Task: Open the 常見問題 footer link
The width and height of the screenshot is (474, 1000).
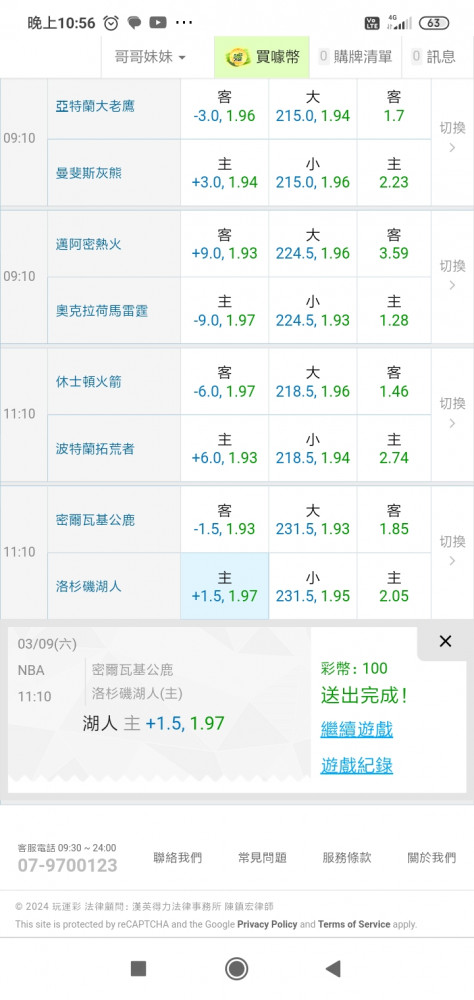Action: [262, 858]
